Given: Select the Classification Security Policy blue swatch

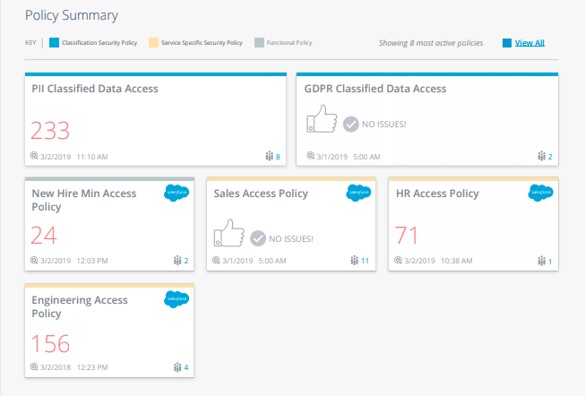Looking at the screenshot, I should click(x=54, y=43).
